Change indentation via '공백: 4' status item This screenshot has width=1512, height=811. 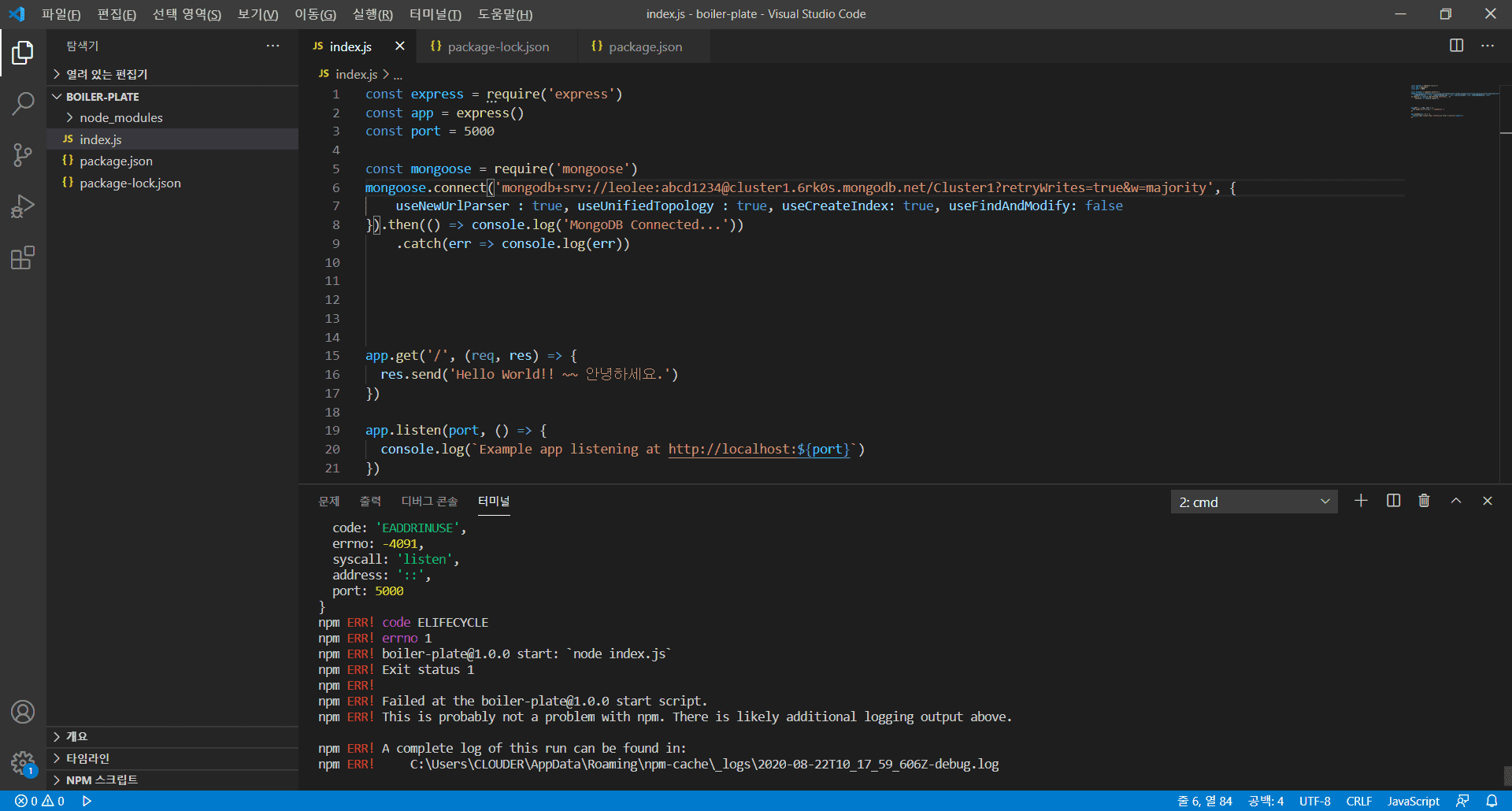[x=1266, y=801]
